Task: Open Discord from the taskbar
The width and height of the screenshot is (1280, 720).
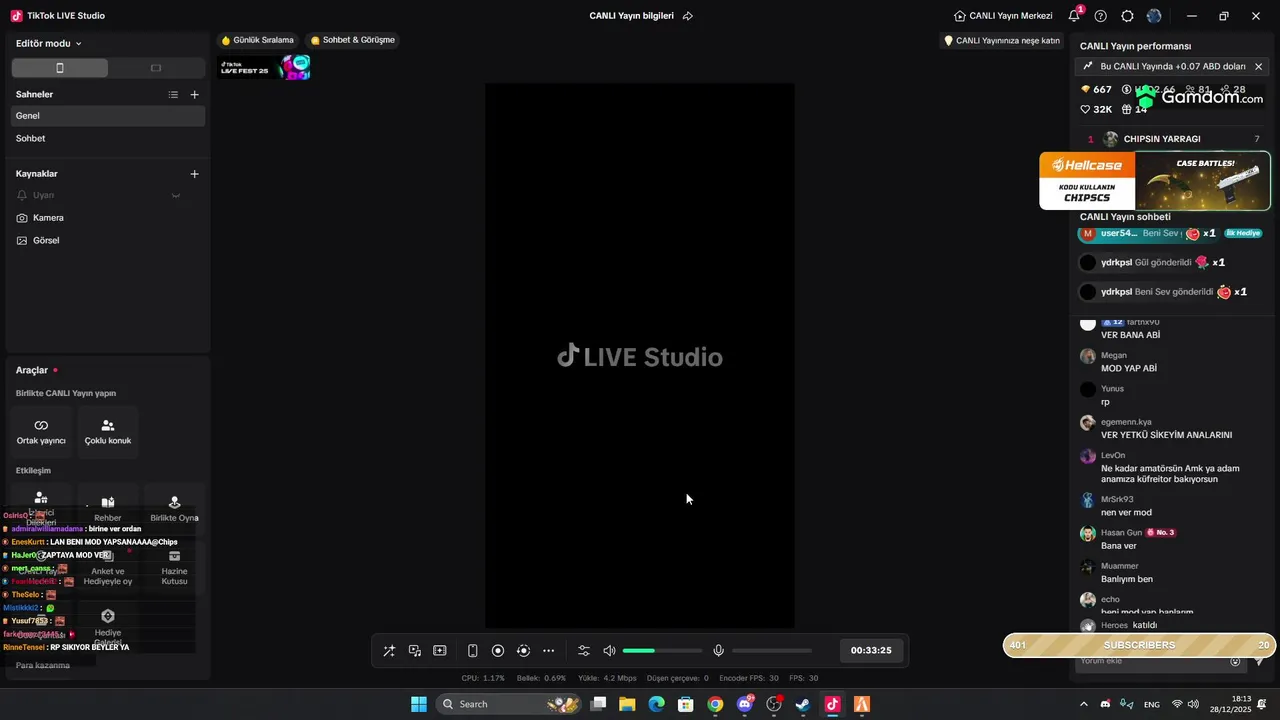Action: coord(744,704)
